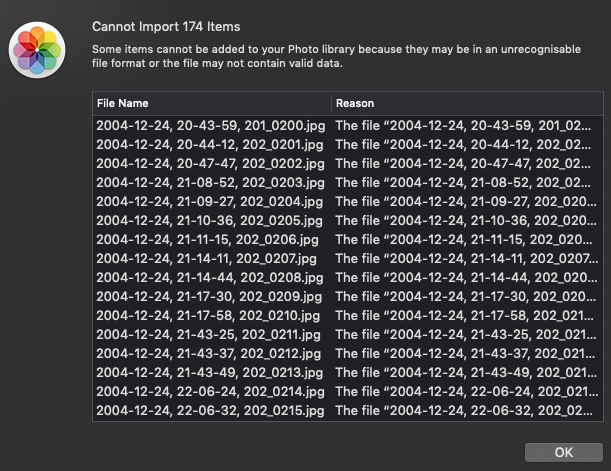Select the row for 201_0200.jpg
This screenshot has height=471, width=611.
209,125
